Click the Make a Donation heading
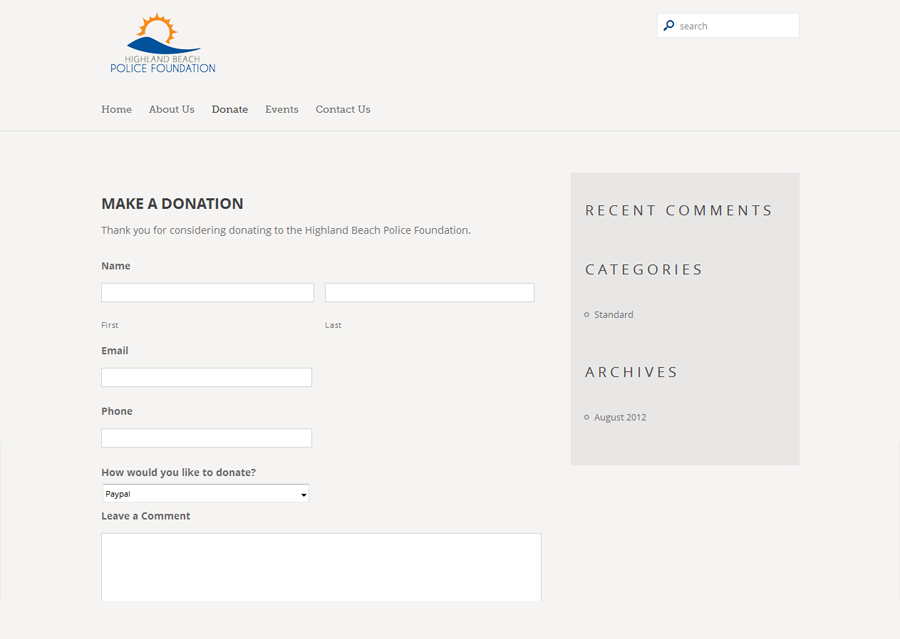This screenshot has height=639, width=900. pos(172,204)
